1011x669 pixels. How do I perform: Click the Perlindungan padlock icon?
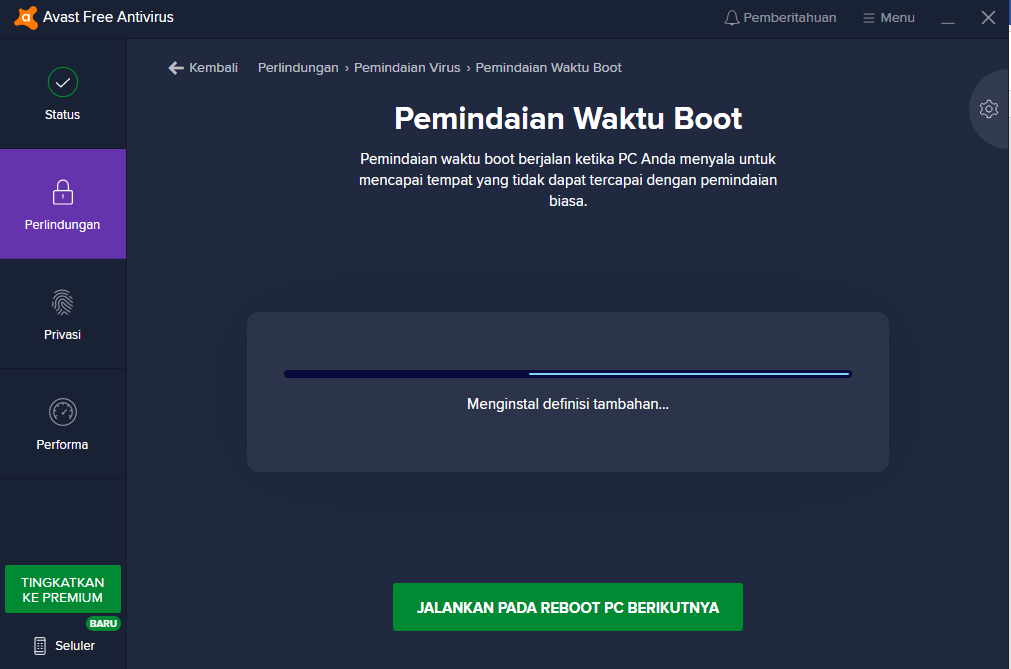point(62,192)
